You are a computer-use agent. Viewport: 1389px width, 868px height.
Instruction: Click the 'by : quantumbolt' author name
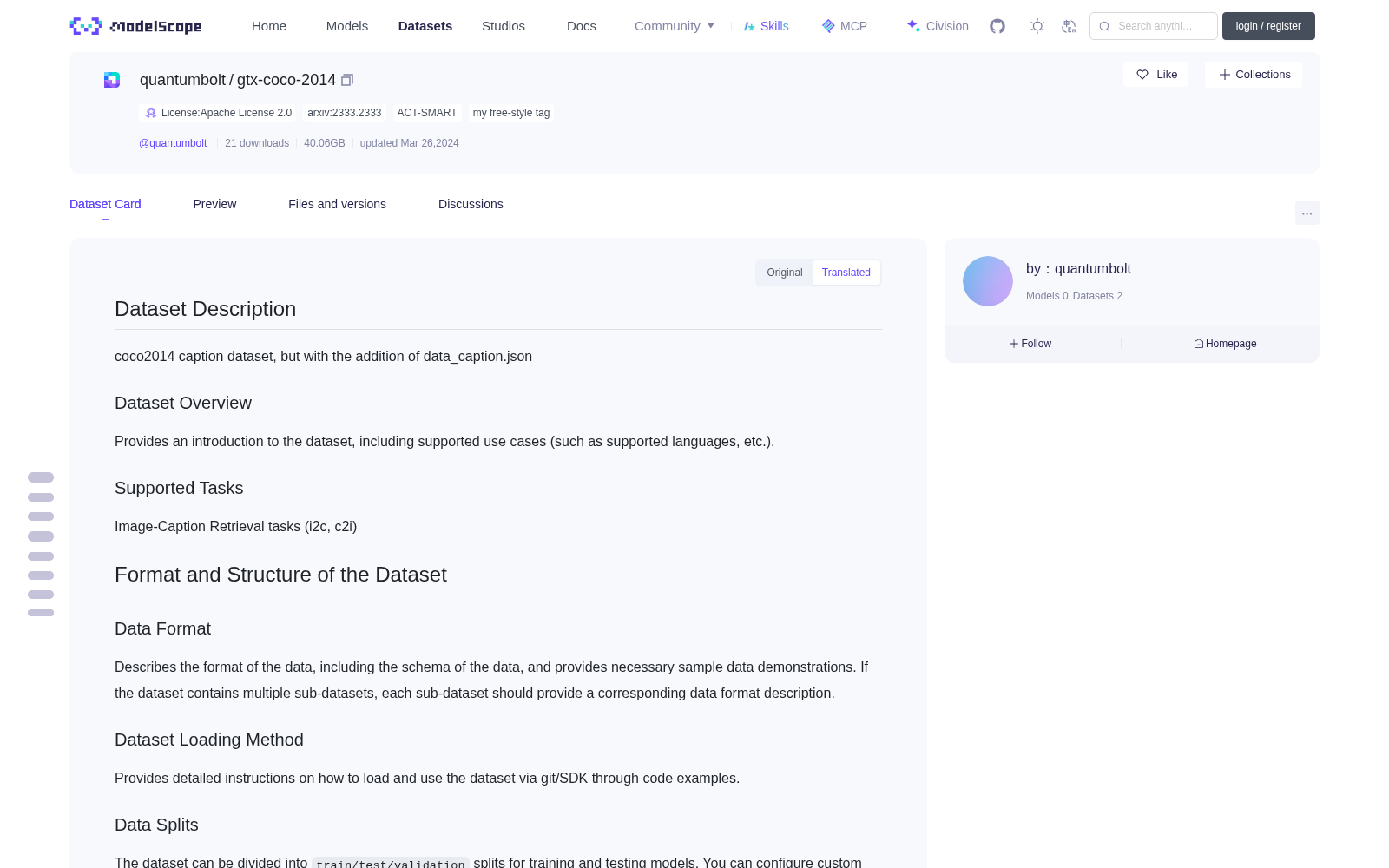1078,269
